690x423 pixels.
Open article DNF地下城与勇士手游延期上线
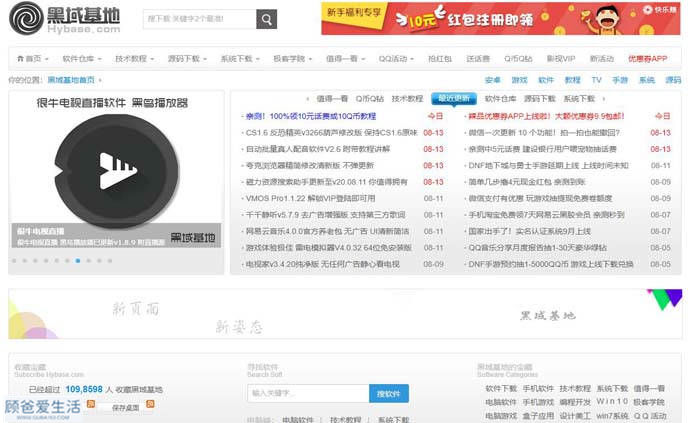pos(548,166)
